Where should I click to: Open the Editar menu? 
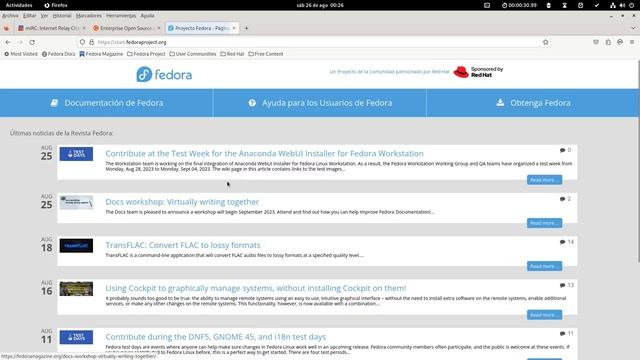pos(29,16)
